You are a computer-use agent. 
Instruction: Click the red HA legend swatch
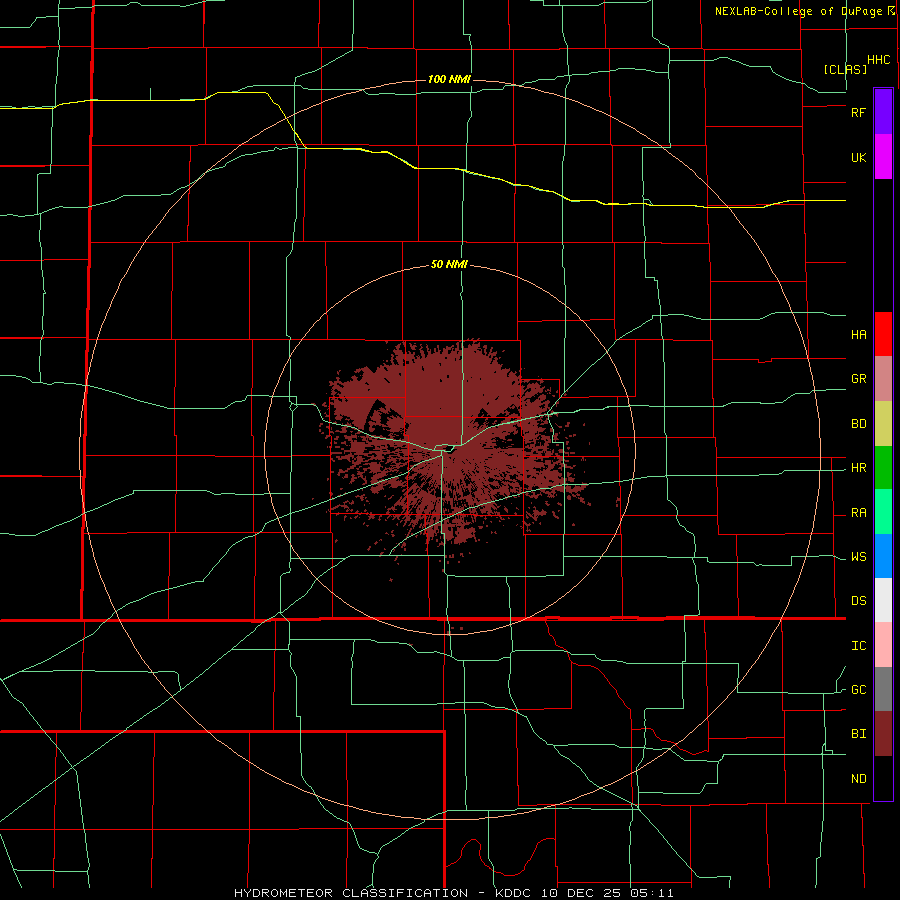pos(883,334)
